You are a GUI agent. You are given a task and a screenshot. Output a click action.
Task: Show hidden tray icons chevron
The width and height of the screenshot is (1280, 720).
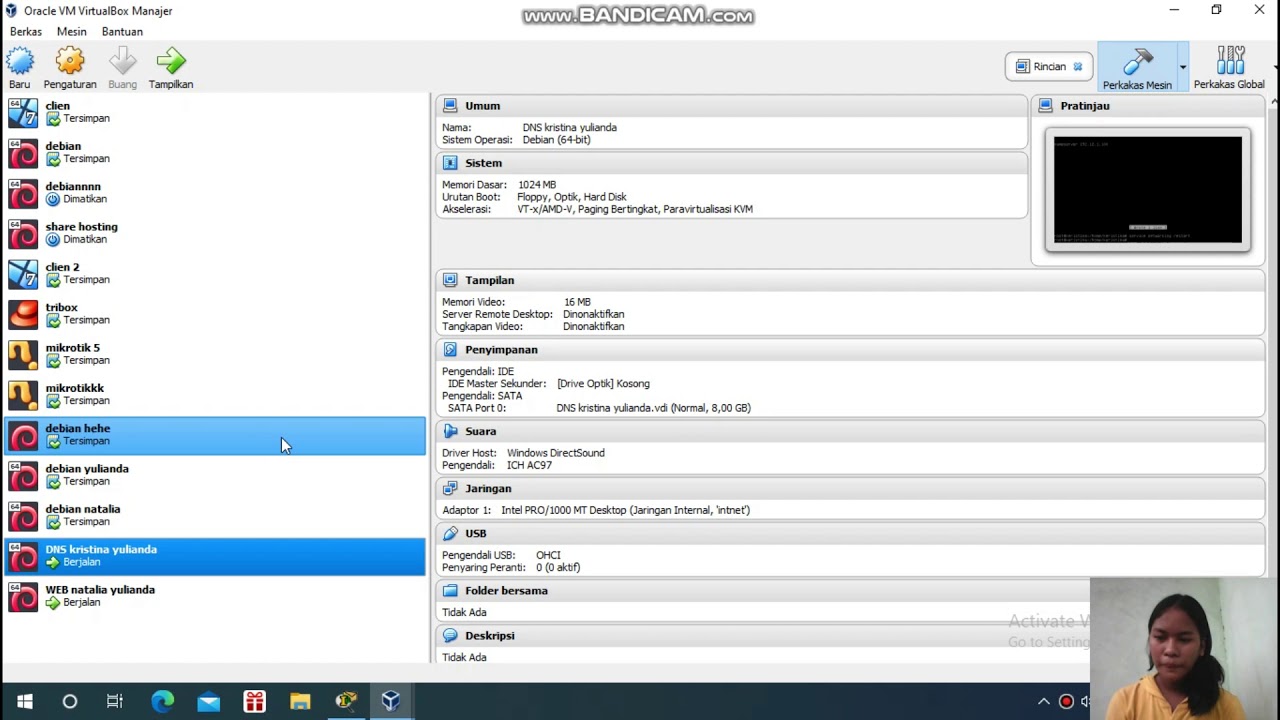click(1043, 701)
